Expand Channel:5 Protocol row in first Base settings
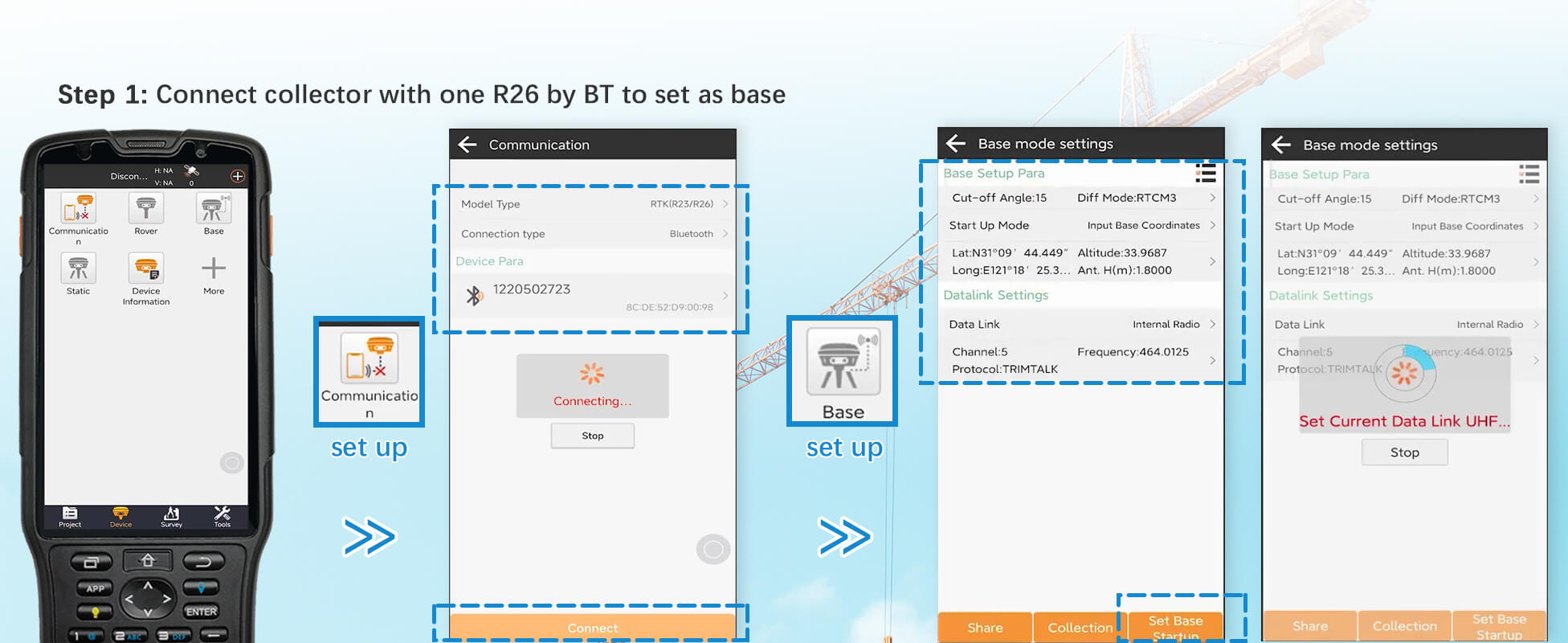This screenshot has width=1568, height=643. tap(1081, 360)
